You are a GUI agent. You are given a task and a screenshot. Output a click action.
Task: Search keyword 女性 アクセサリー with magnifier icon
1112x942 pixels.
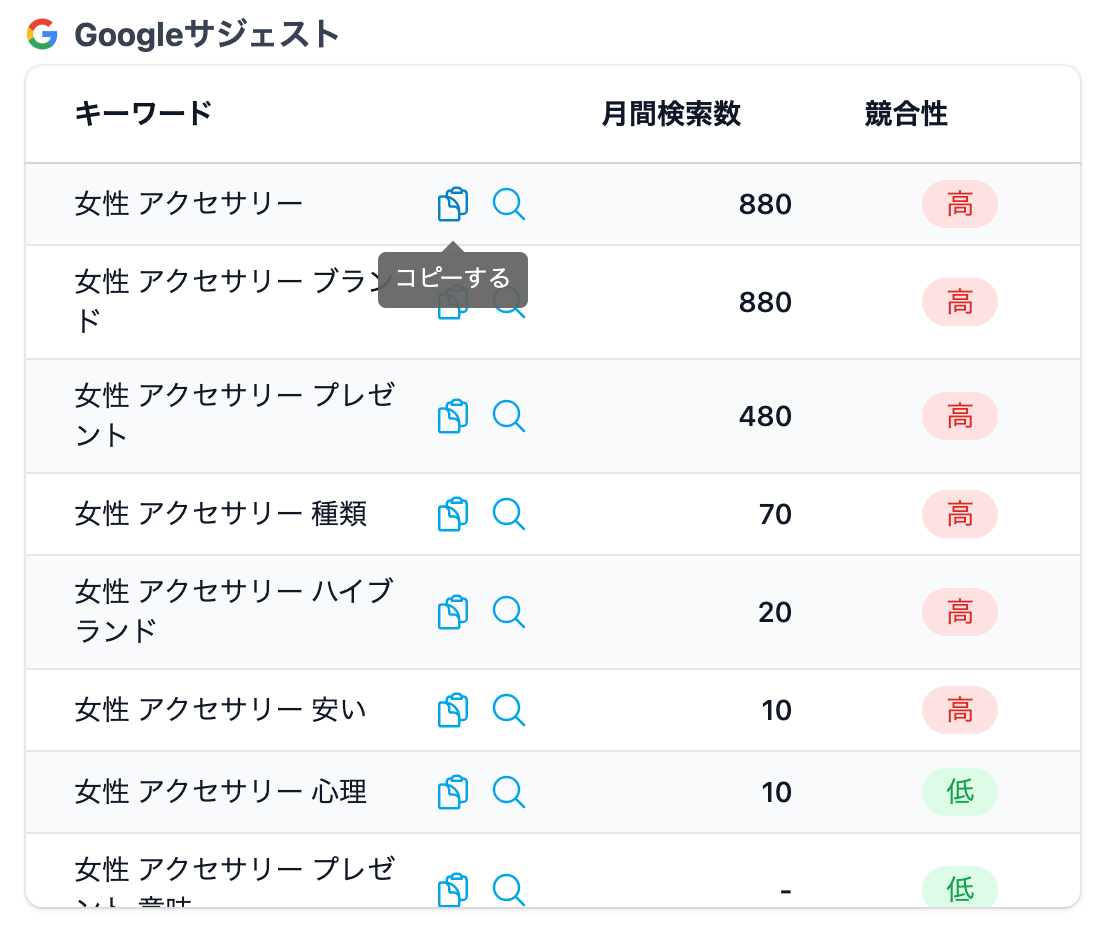pyautogui.click(x=509, y=204)
